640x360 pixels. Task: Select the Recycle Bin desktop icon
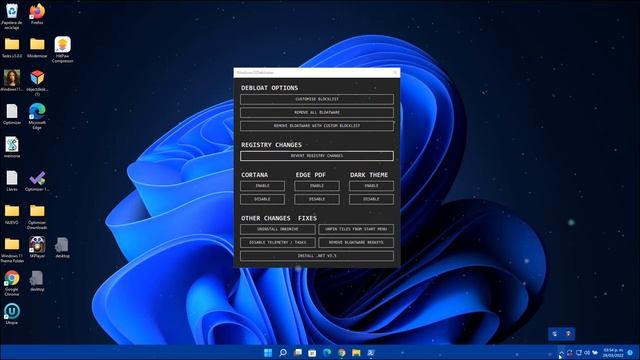pos(12,16)
